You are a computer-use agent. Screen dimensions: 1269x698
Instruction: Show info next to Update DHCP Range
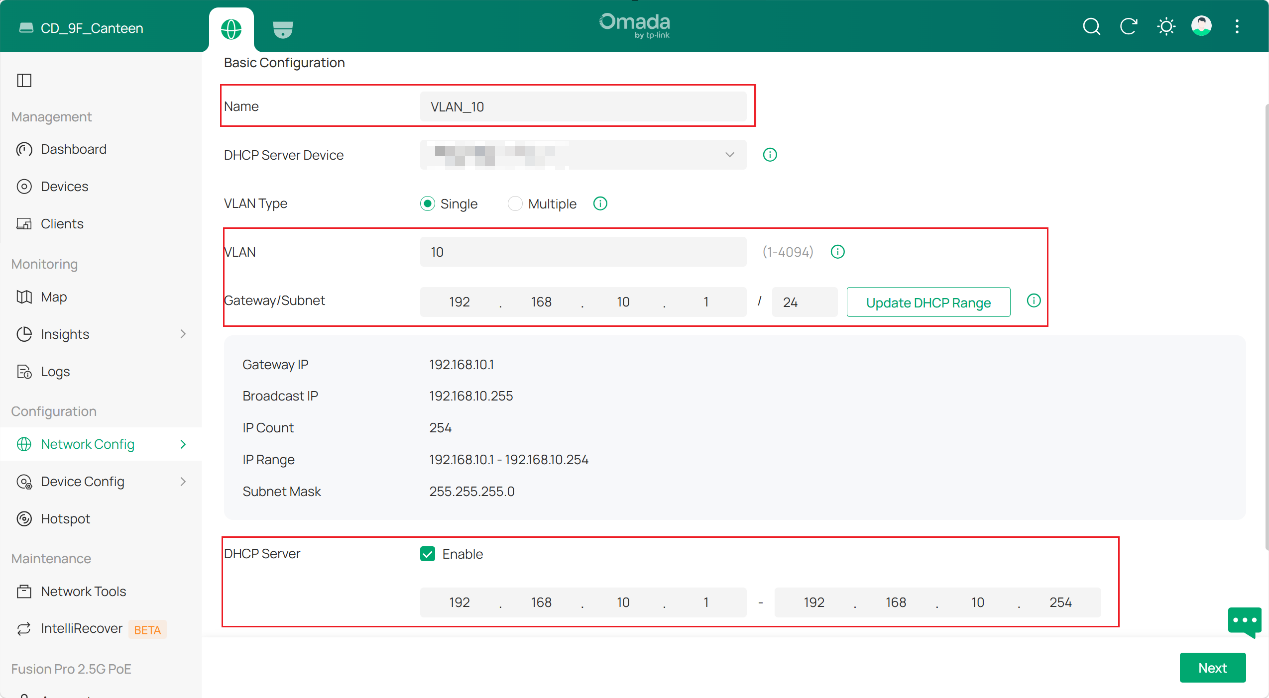pyautogui.click(x=1034, y=300)
